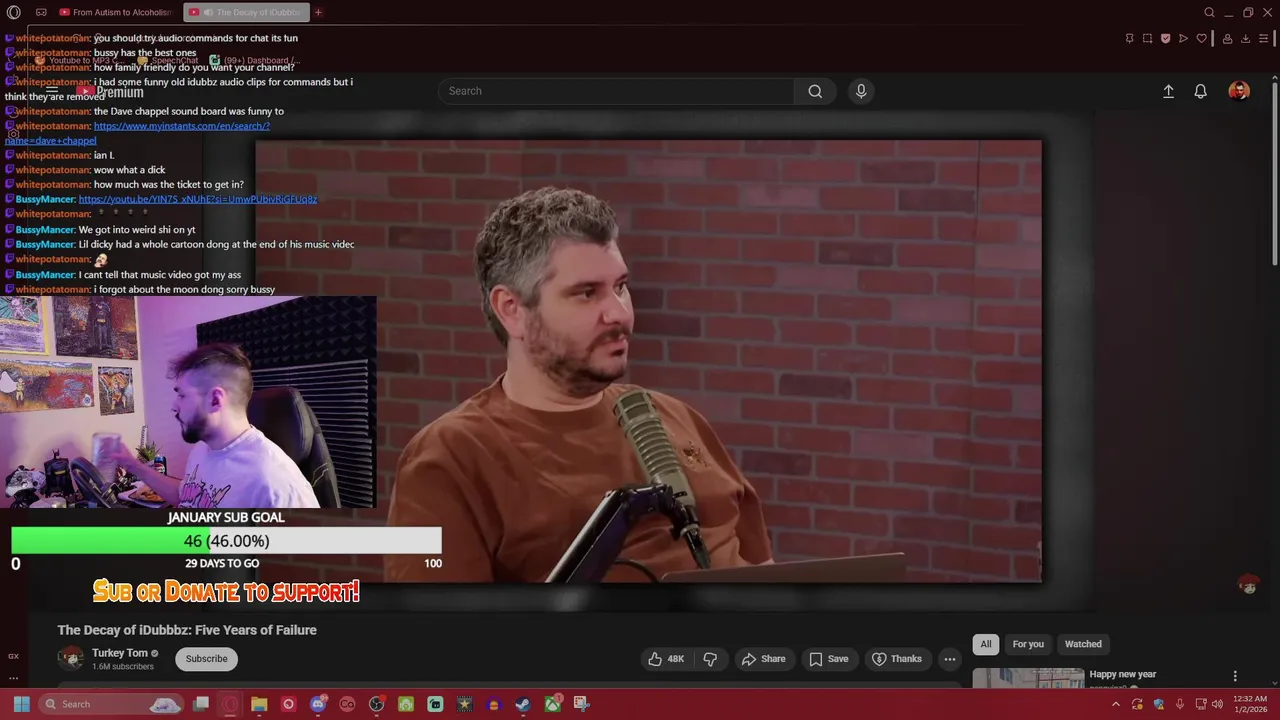Open Opera workspaces icon beside tabs
1280x720 pixels.
[x=41, y=12]
